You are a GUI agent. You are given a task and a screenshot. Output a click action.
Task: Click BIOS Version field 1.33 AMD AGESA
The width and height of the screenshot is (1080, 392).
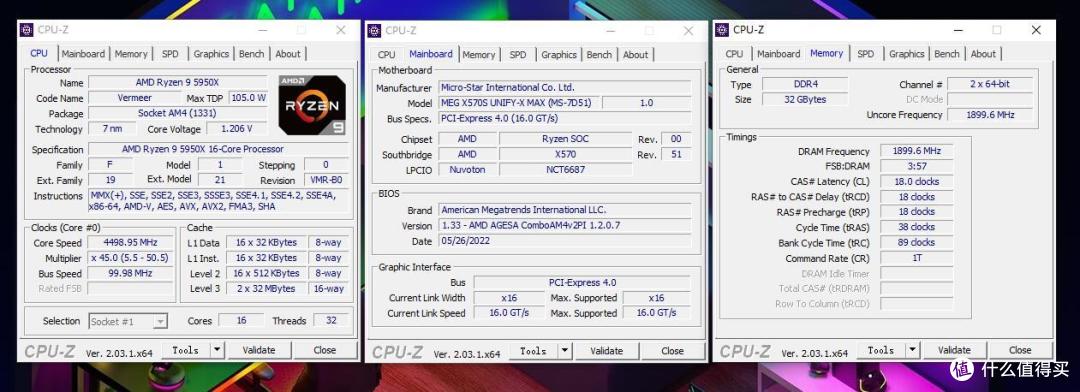coord(565,225)
